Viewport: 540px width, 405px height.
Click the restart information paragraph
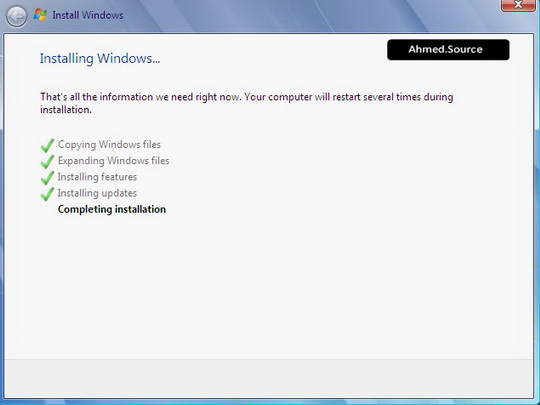pos(247,103)
